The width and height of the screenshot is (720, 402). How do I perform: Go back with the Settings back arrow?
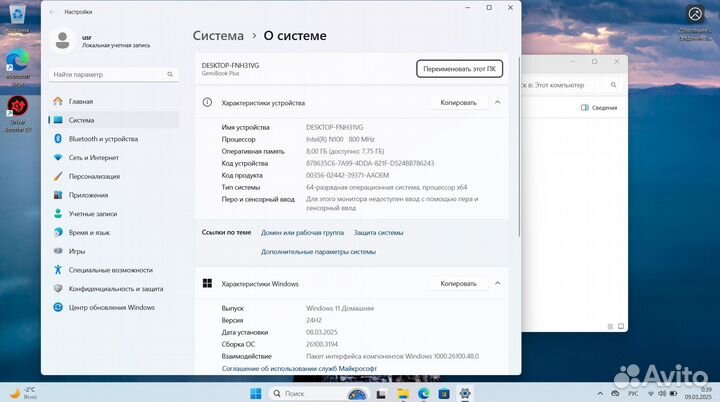52,12
